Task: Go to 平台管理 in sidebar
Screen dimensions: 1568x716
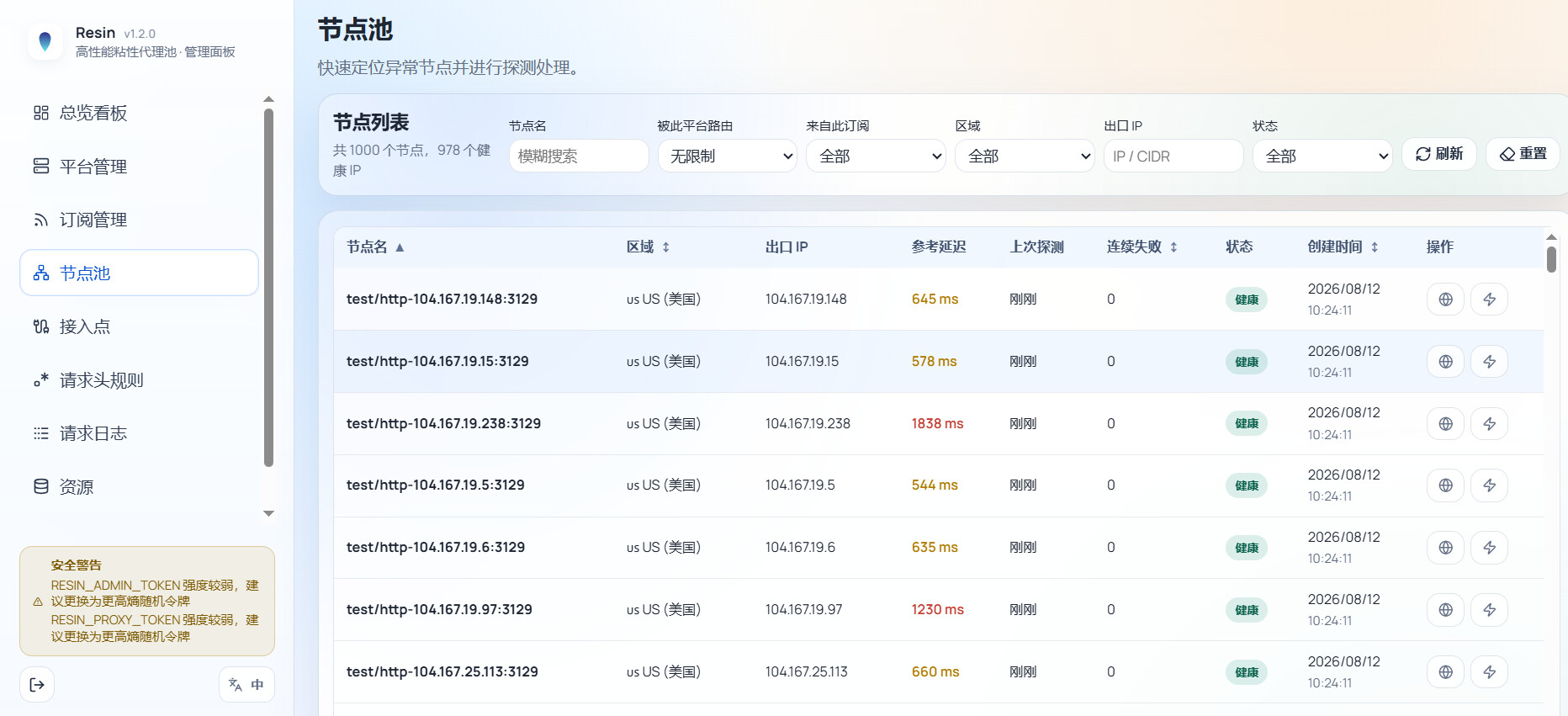Action: [139, 167]
